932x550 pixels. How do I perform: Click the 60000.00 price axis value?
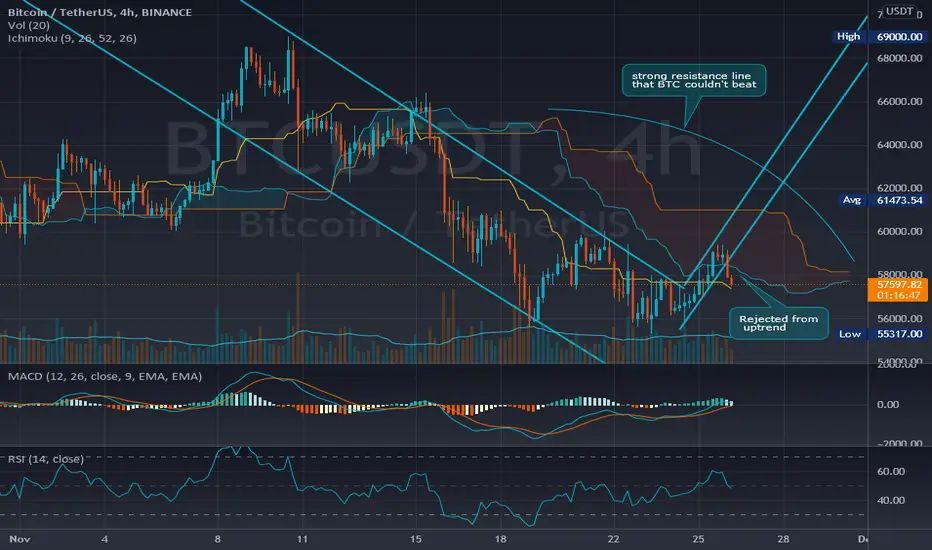(899, 232)
